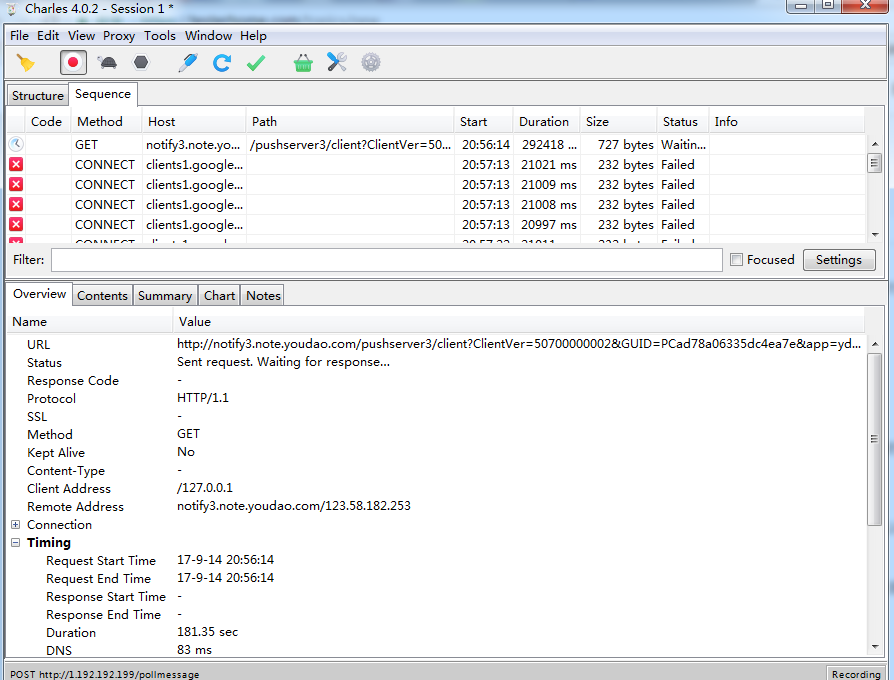The height and width of the screenshot is (680, 894).
Task: Click the sequence list scrollbar thumb
Action: click(x=875, y=163)
